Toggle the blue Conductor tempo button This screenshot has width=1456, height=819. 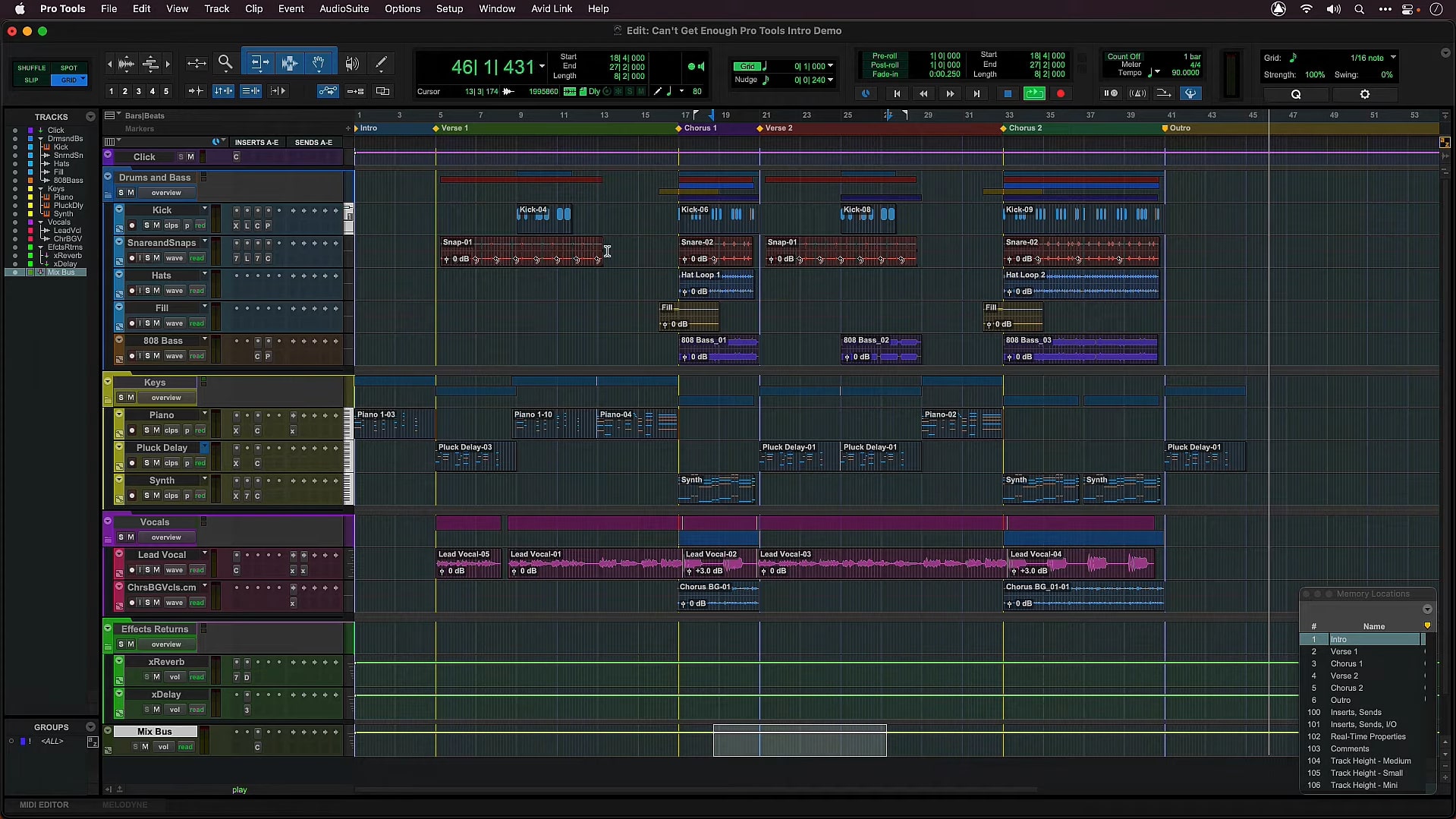(x=1190, y=93)
